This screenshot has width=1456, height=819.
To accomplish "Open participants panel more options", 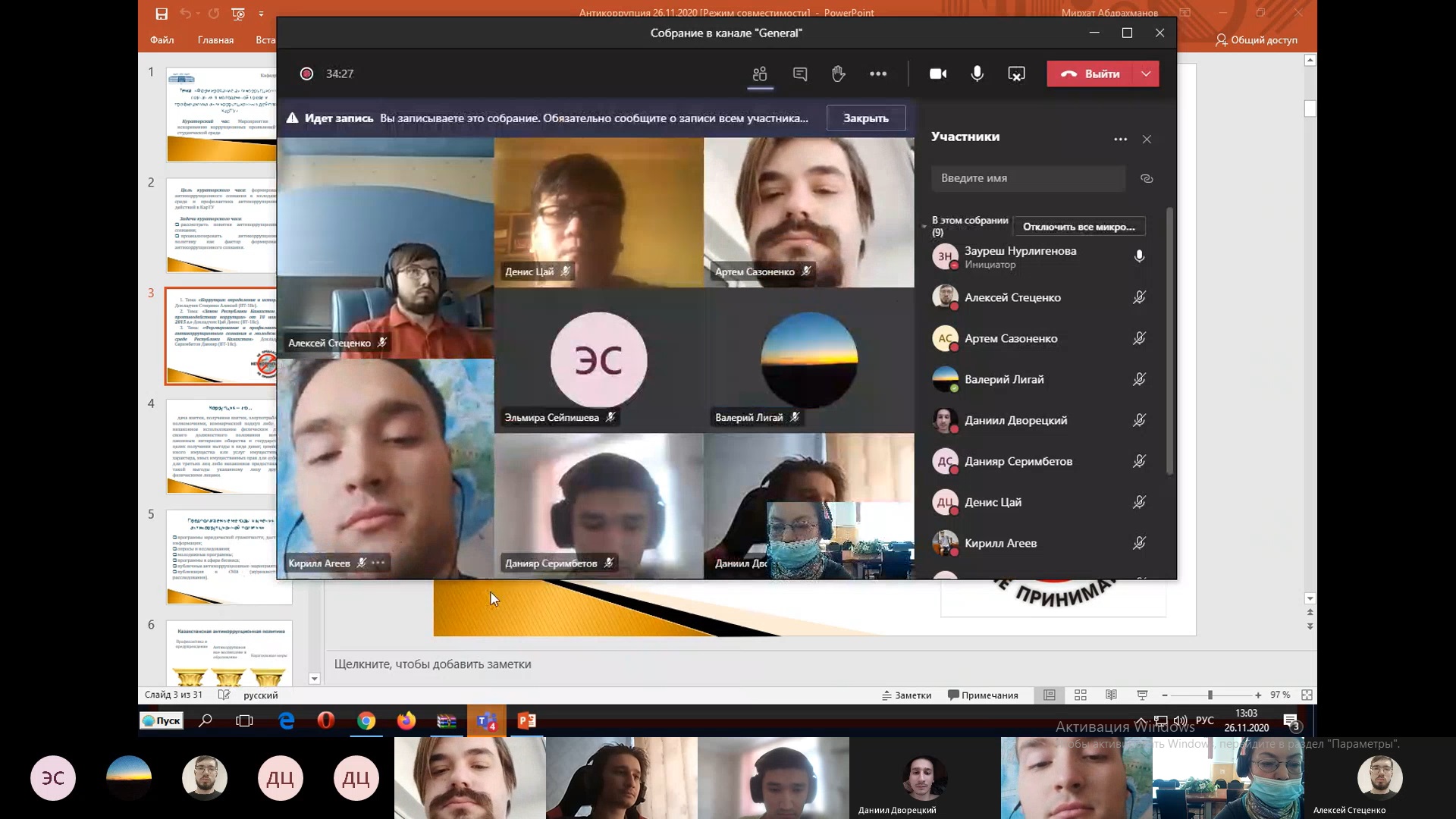I will 1120,140.
